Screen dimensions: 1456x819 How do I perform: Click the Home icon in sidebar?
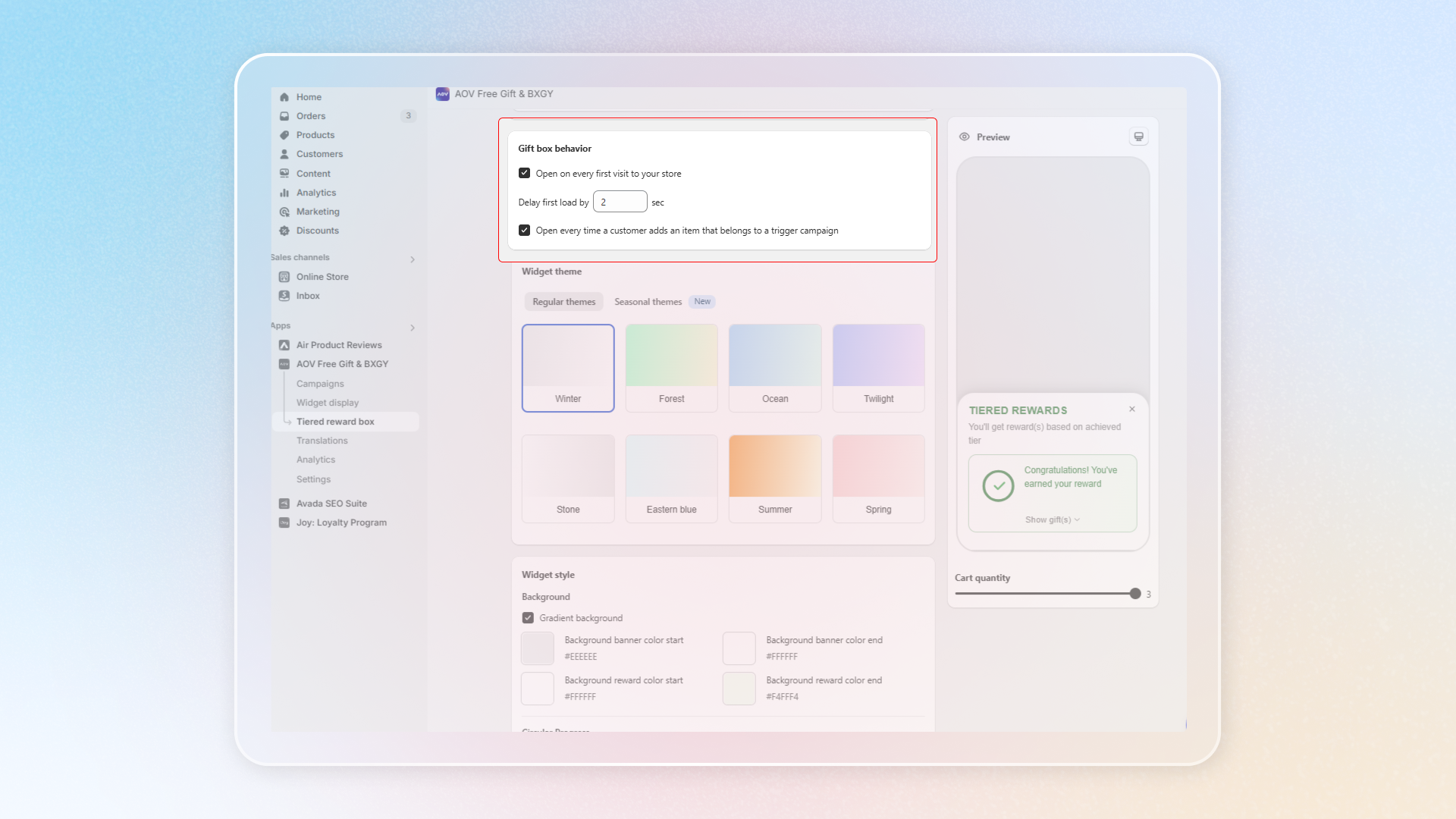pos(284,97)
